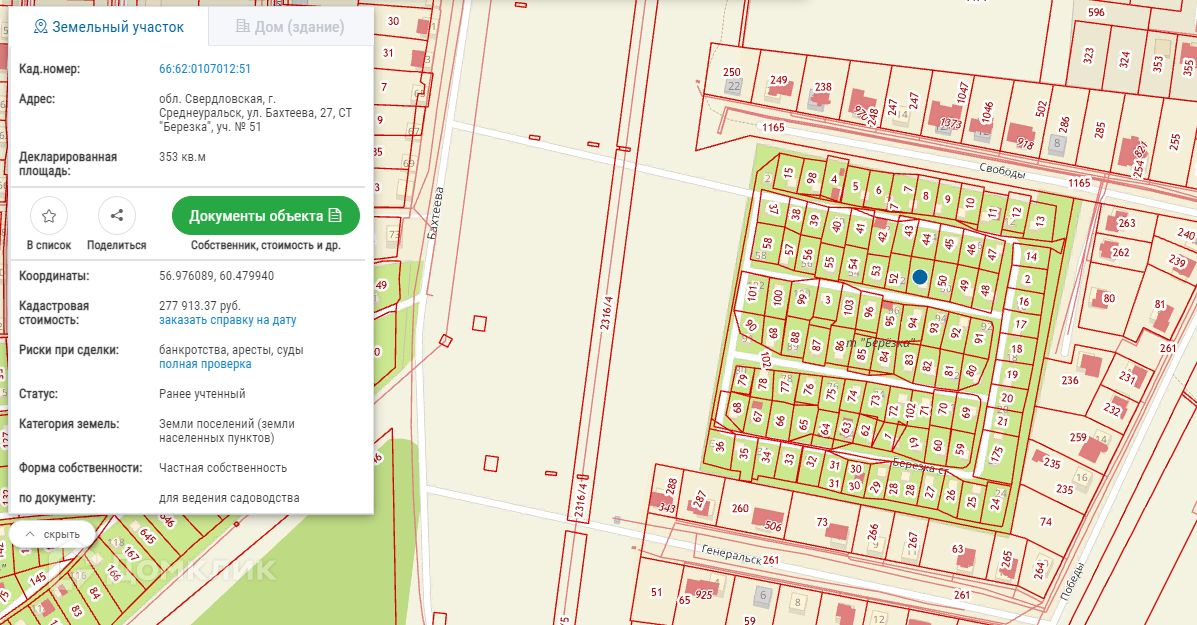1197x625 pixels.
Task: Click parcel 263 on the map
Action: [1127, 224]
